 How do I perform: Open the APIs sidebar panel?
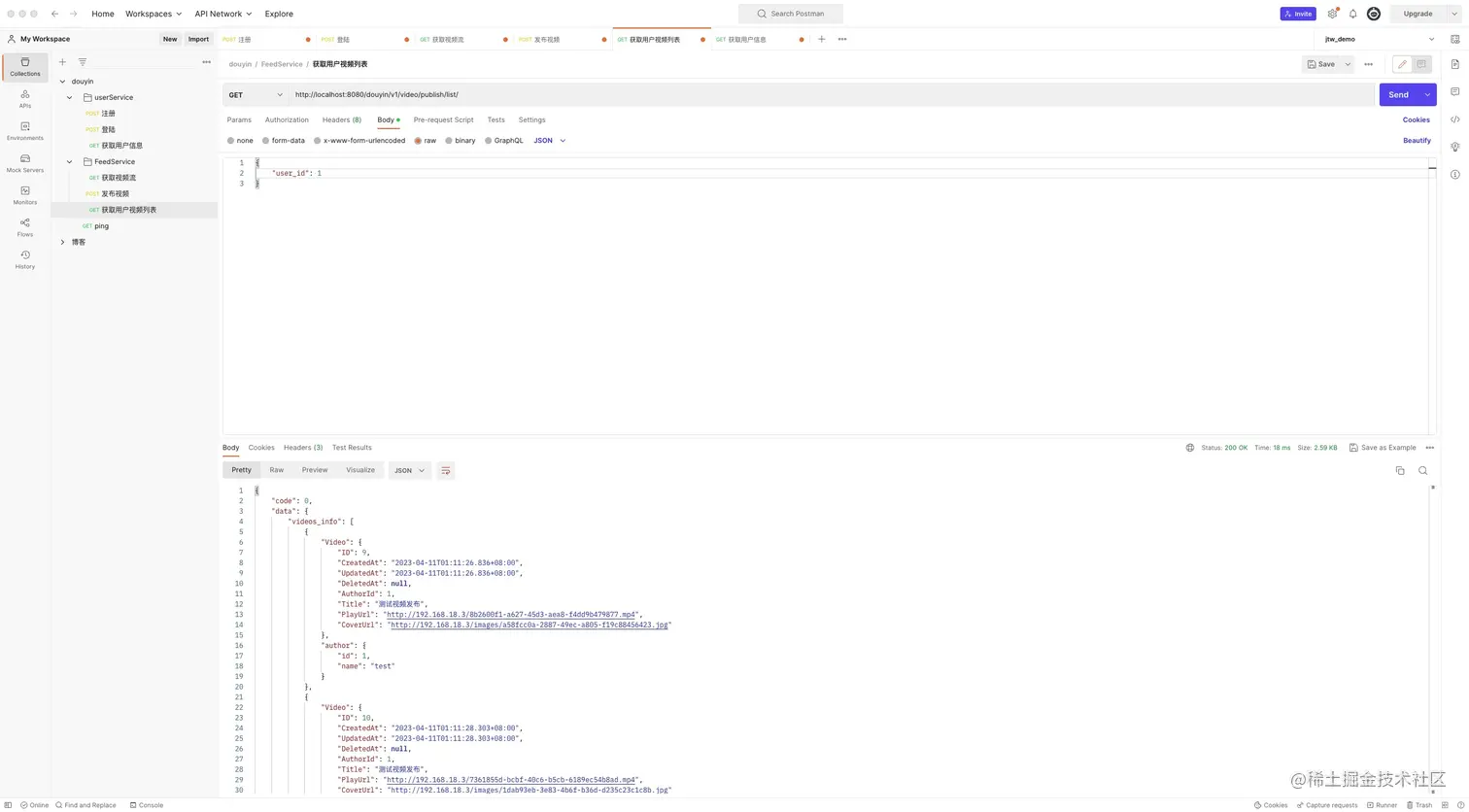click(25, 99)
